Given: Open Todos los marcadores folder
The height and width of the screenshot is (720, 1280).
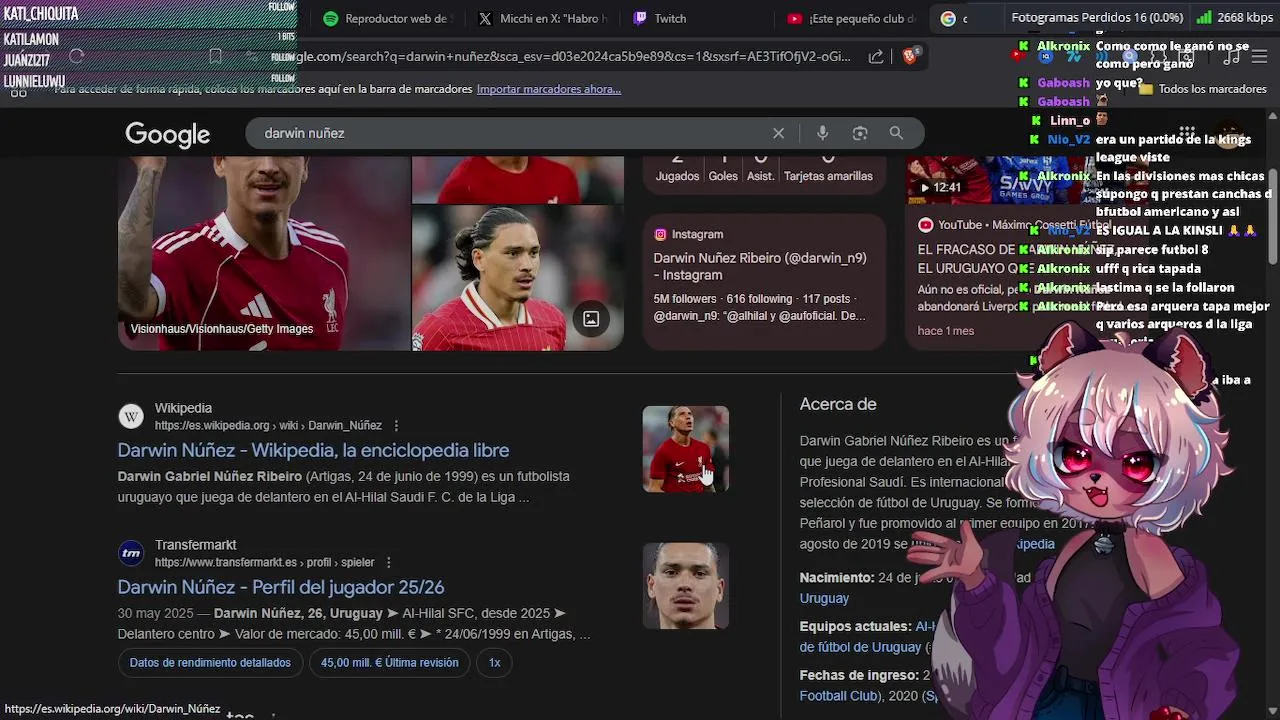Looking at the screenshot, I should (x=1203, y=89).
